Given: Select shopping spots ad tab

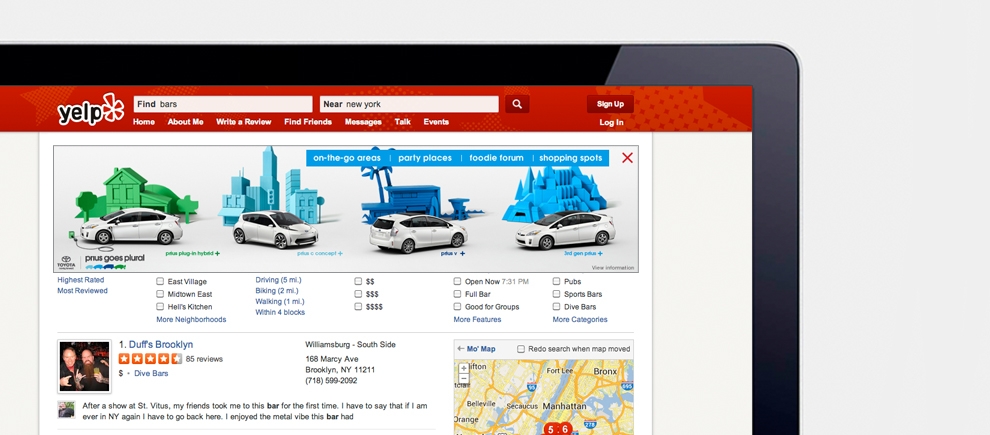Looking at the screenshot, I should point(571,158).
